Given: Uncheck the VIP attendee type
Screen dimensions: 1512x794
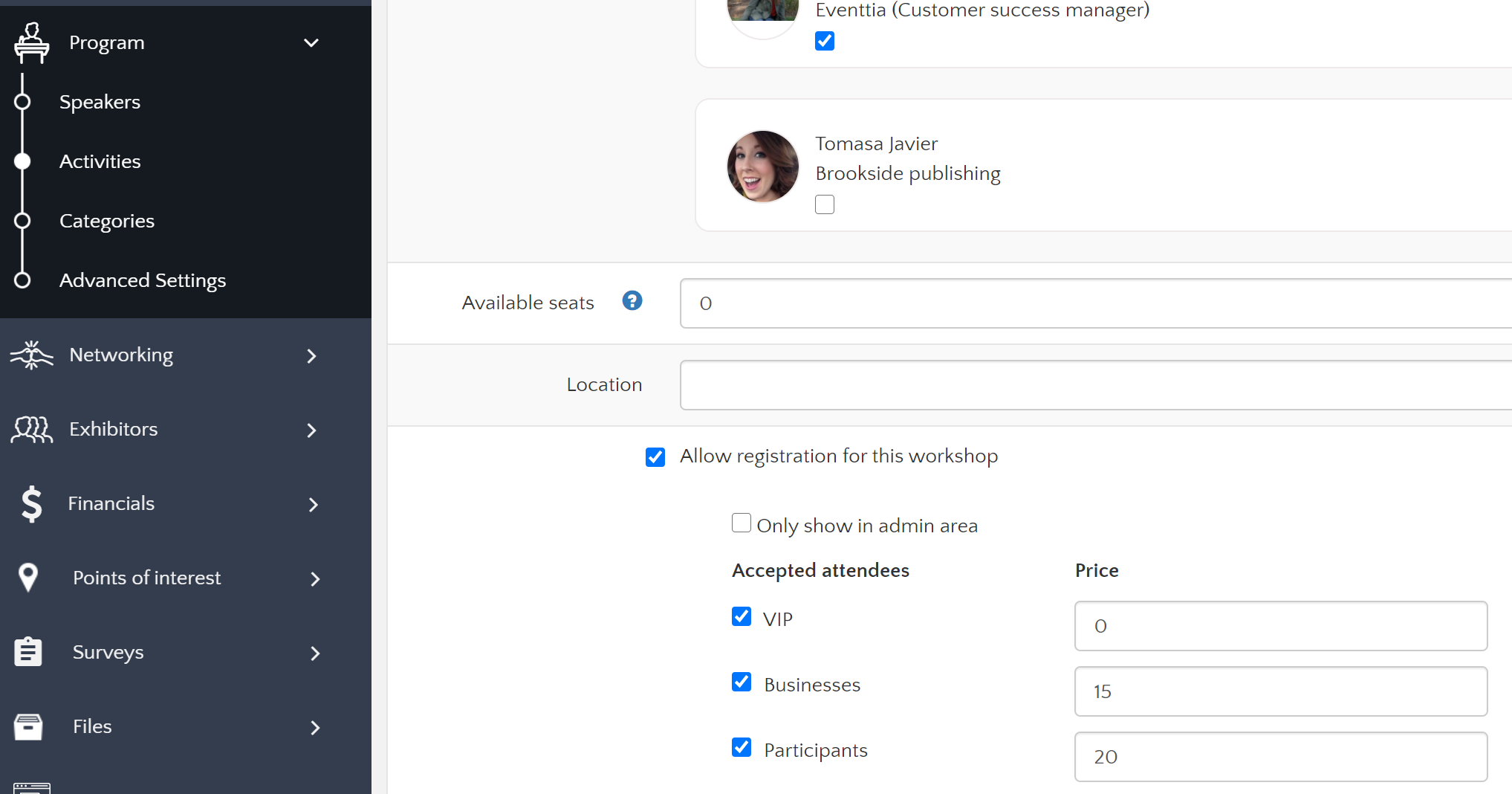Looking at the screenshot, I should click(x=742, y=616).
